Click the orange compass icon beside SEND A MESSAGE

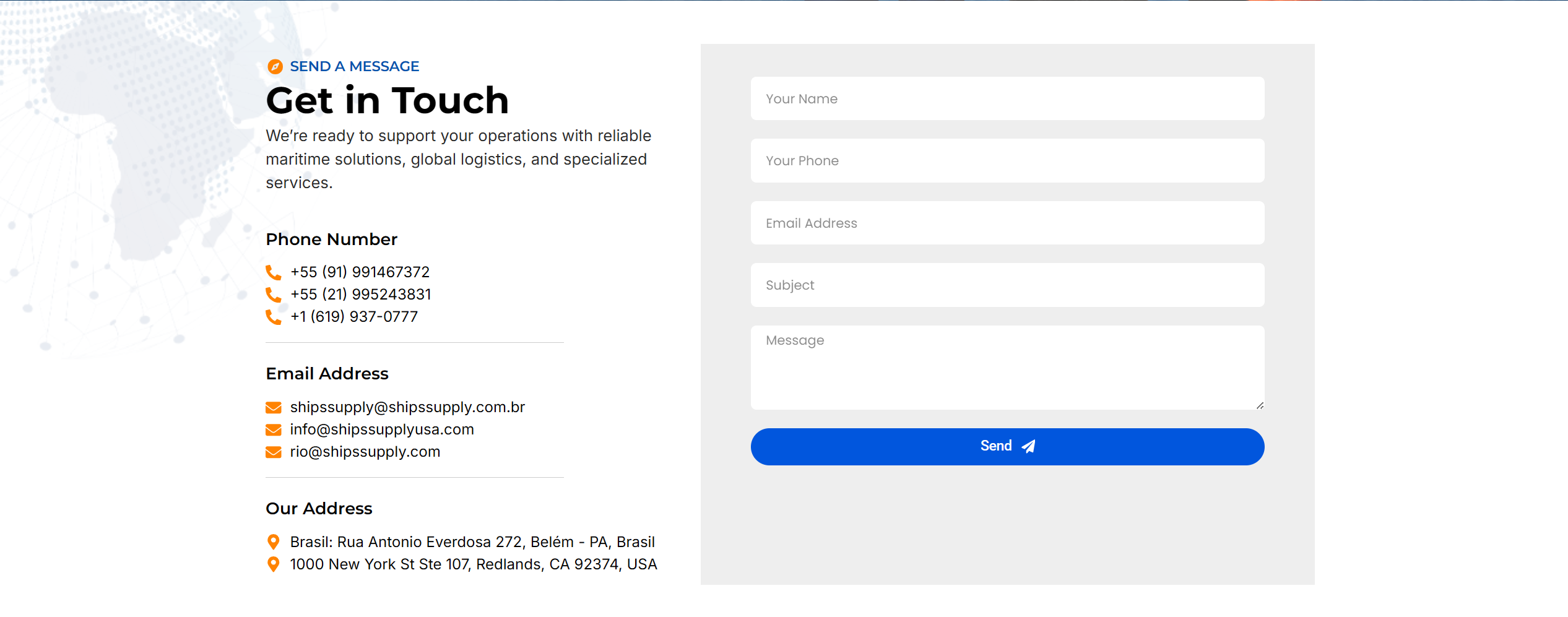(275, 66)
